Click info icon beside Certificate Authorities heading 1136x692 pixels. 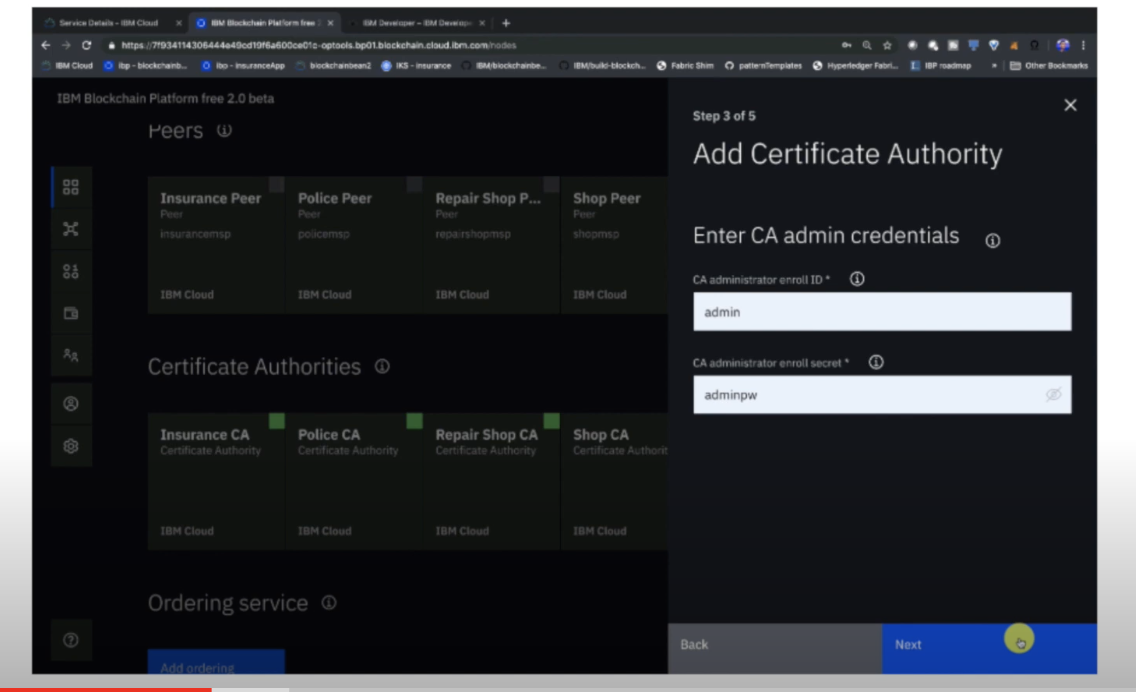click(382, 367)
